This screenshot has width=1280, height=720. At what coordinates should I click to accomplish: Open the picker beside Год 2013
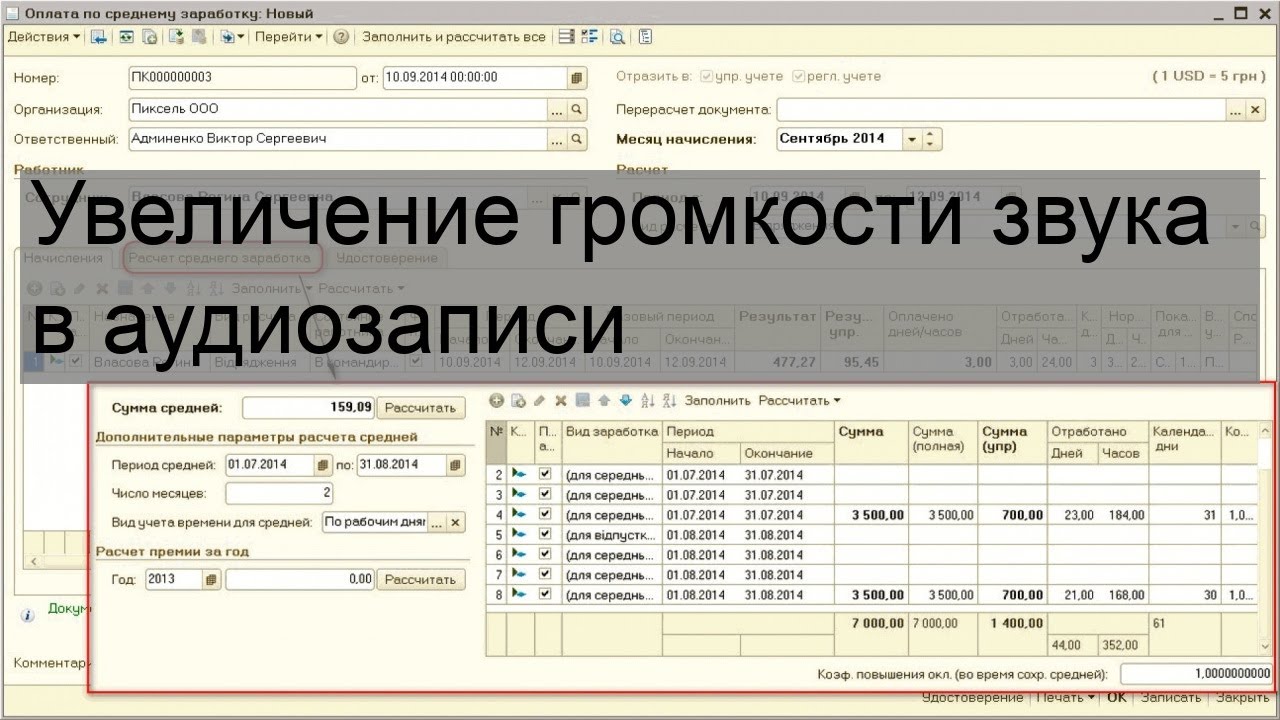pos(212,580)
